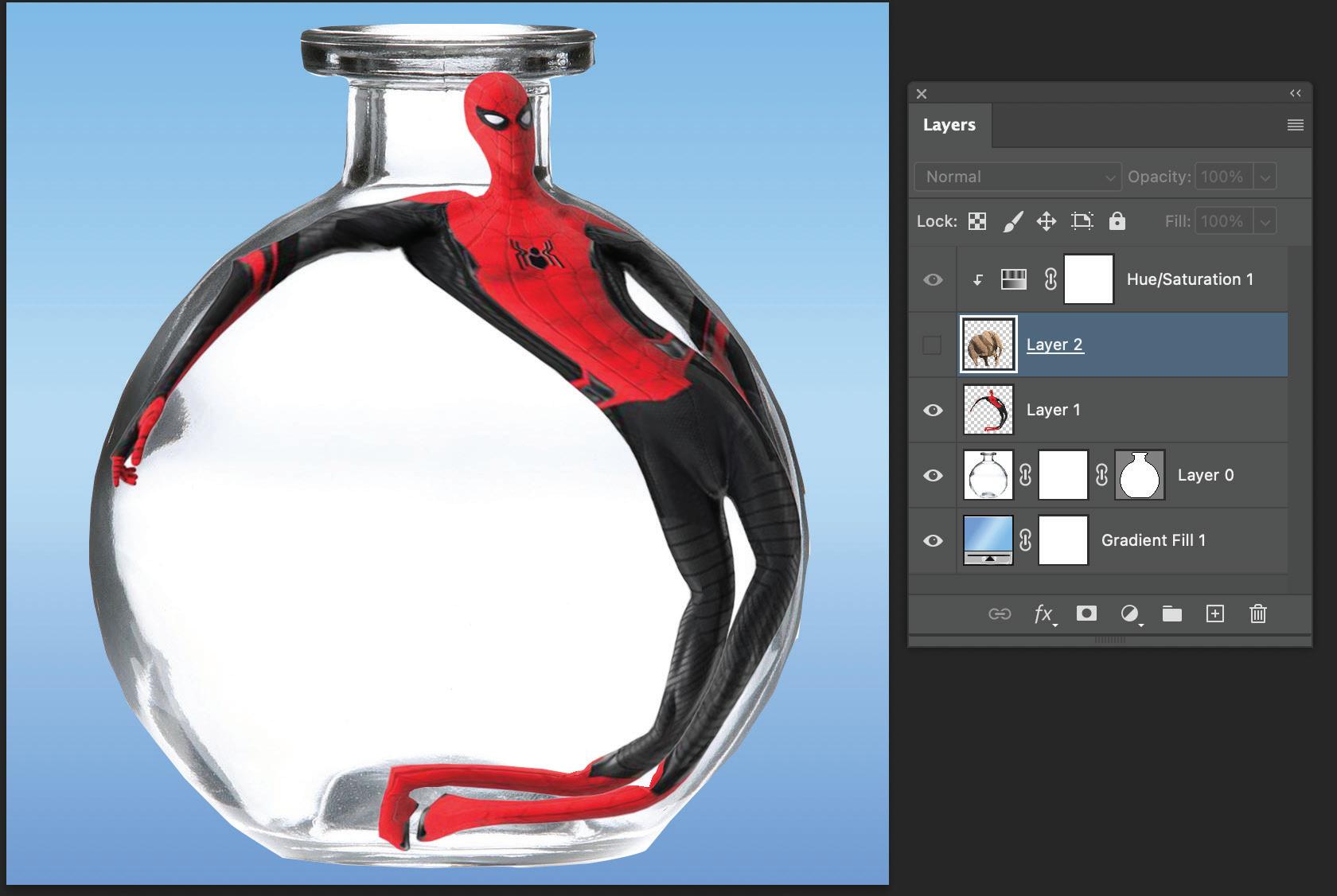Image resolution: width=1337 pixels, height=896 pixels.
Task: Open the blend mode dropdown showing Normal
Action: point(1018,177)
